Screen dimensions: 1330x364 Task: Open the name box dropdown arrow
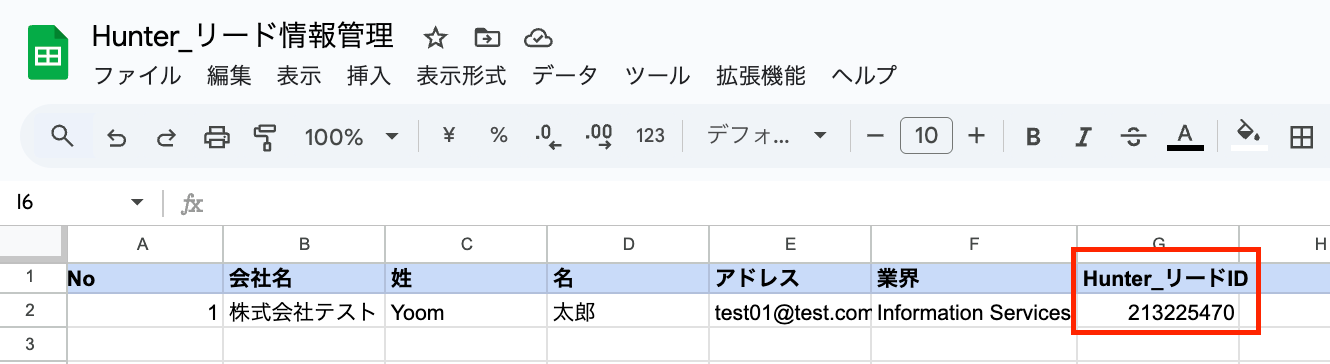click(138, 203)
